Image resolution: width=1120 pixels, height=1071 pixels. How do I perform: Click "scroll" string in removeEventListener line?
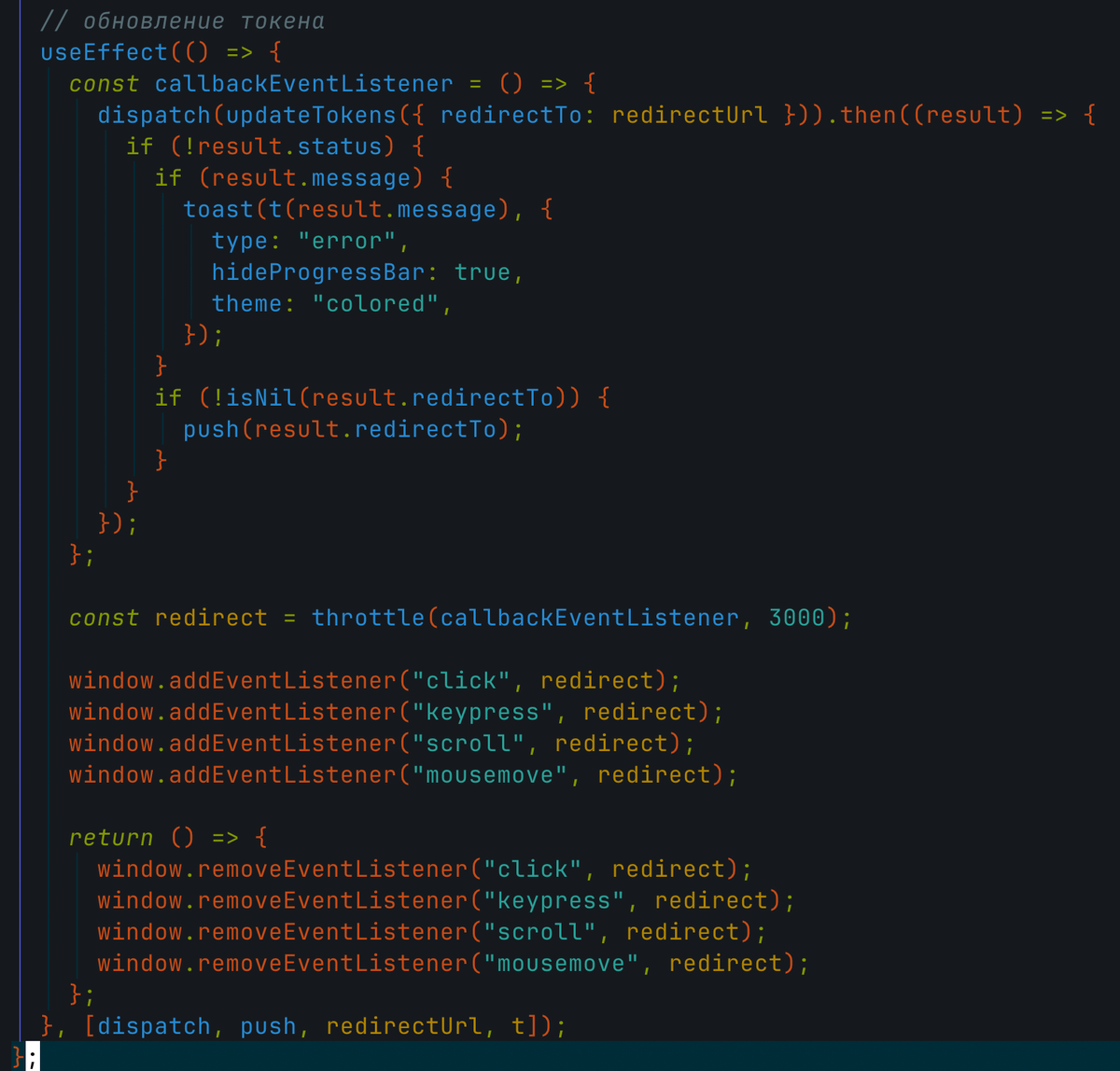[540, 932]
